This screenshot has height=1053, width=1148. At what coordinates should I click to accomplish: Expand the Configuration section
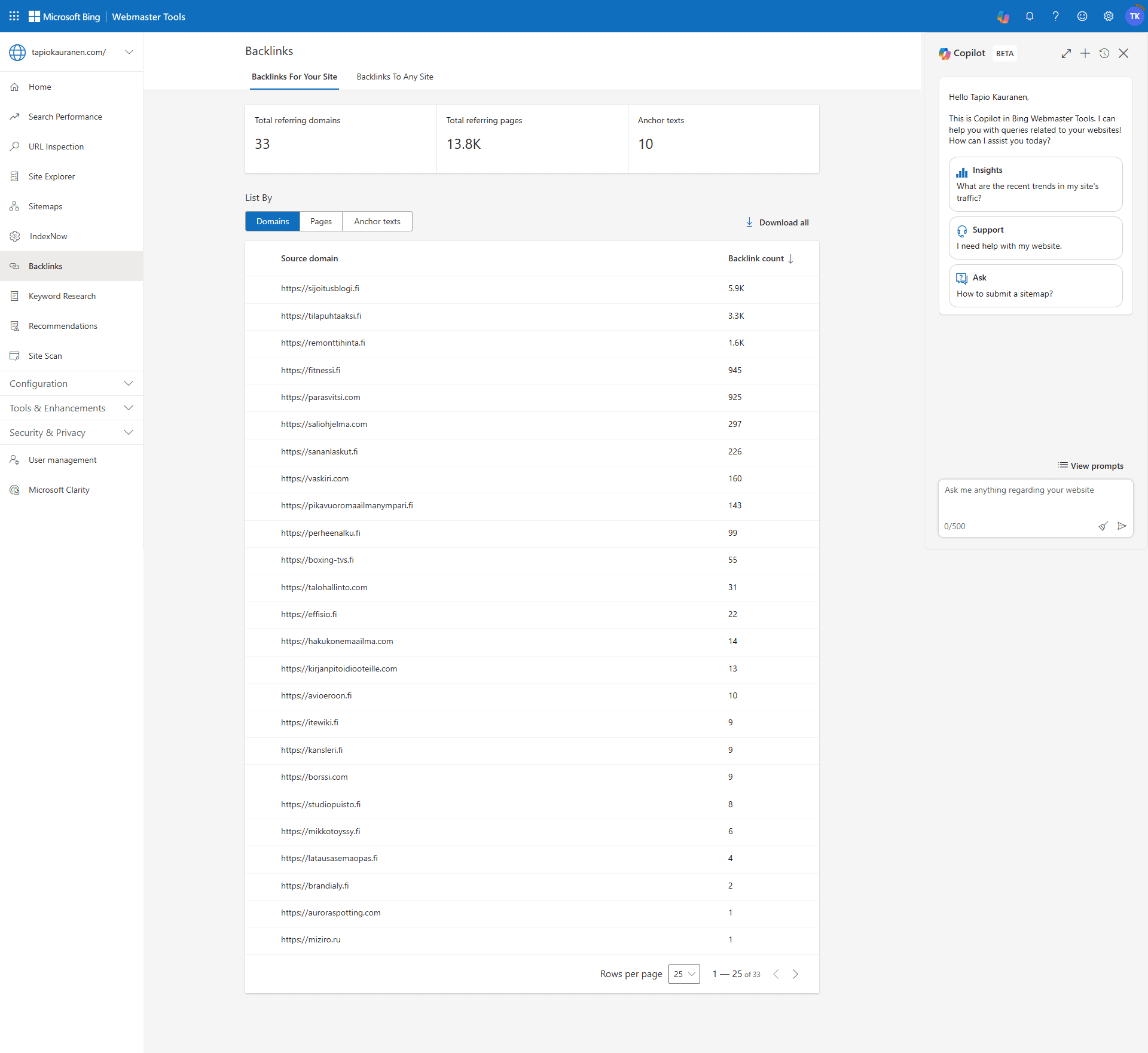pyautogui.click(x=72, y=383)
